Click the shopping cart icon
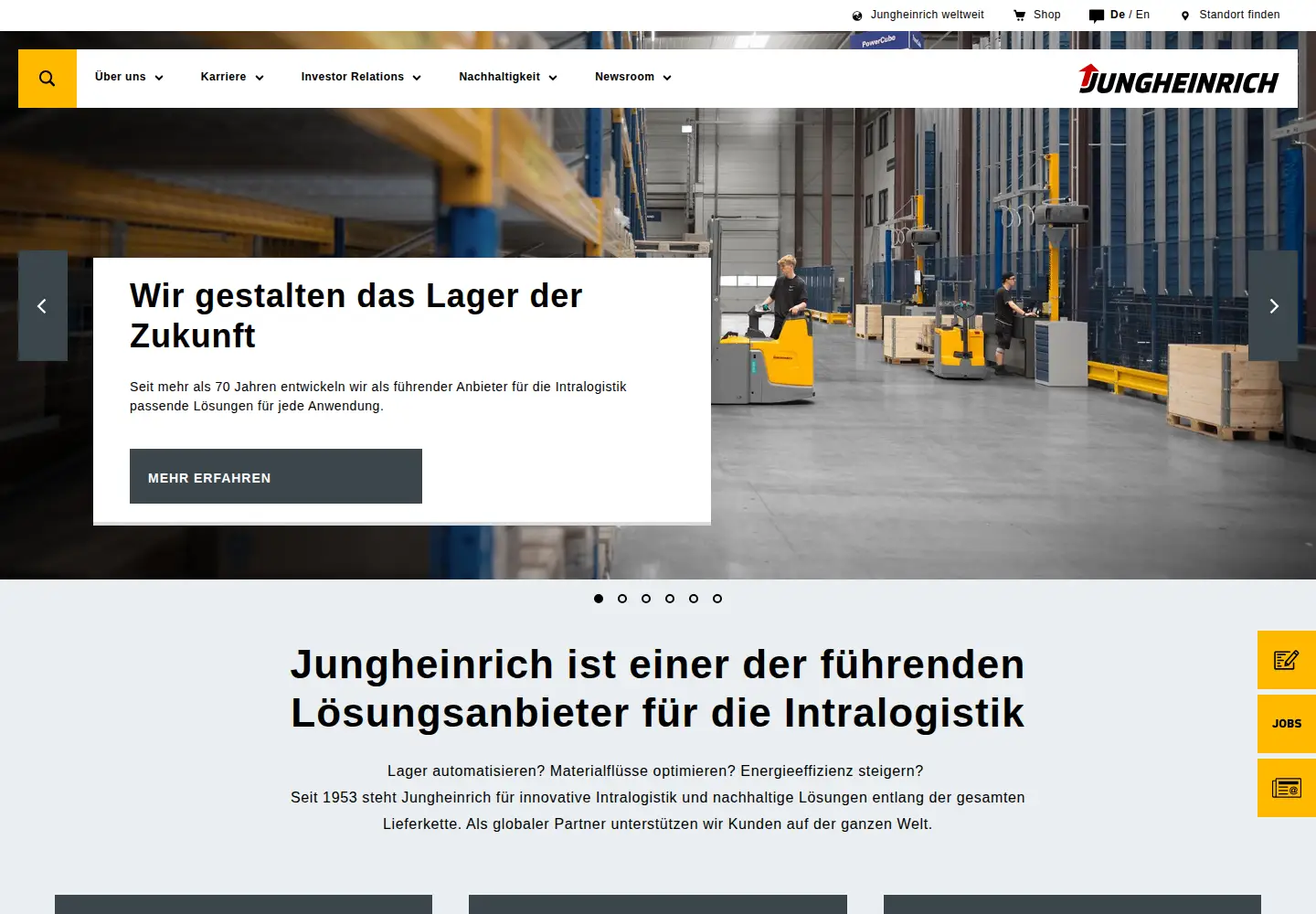The image size is (1316, 914). pos(1020,16)
